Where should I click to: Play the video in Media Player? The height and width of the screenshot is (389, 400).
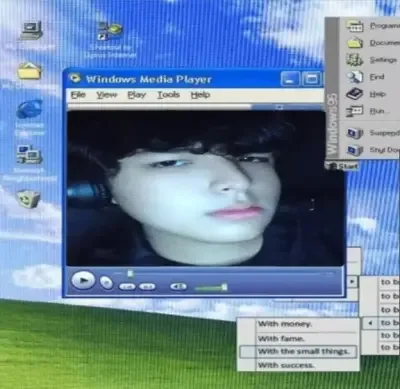83,280
